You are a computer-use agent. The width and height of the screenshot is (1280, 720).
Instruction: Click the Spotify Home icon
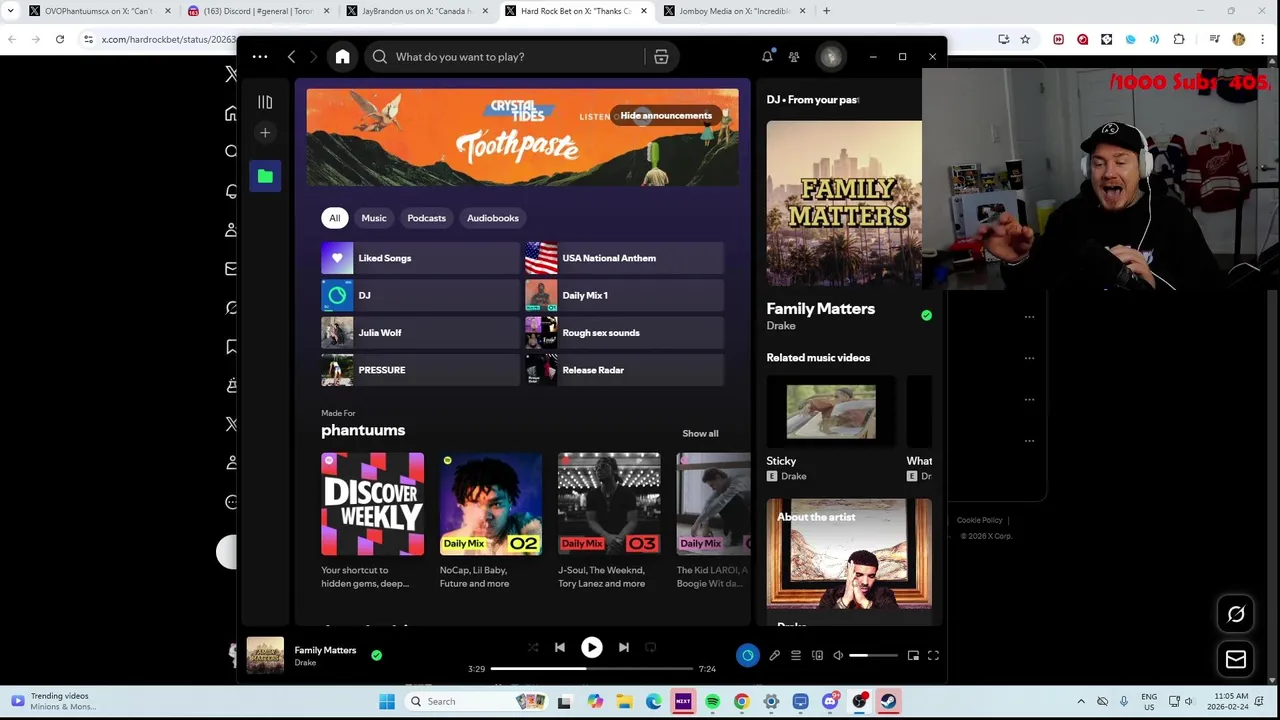pyautogui.click(x=342, y=57)
